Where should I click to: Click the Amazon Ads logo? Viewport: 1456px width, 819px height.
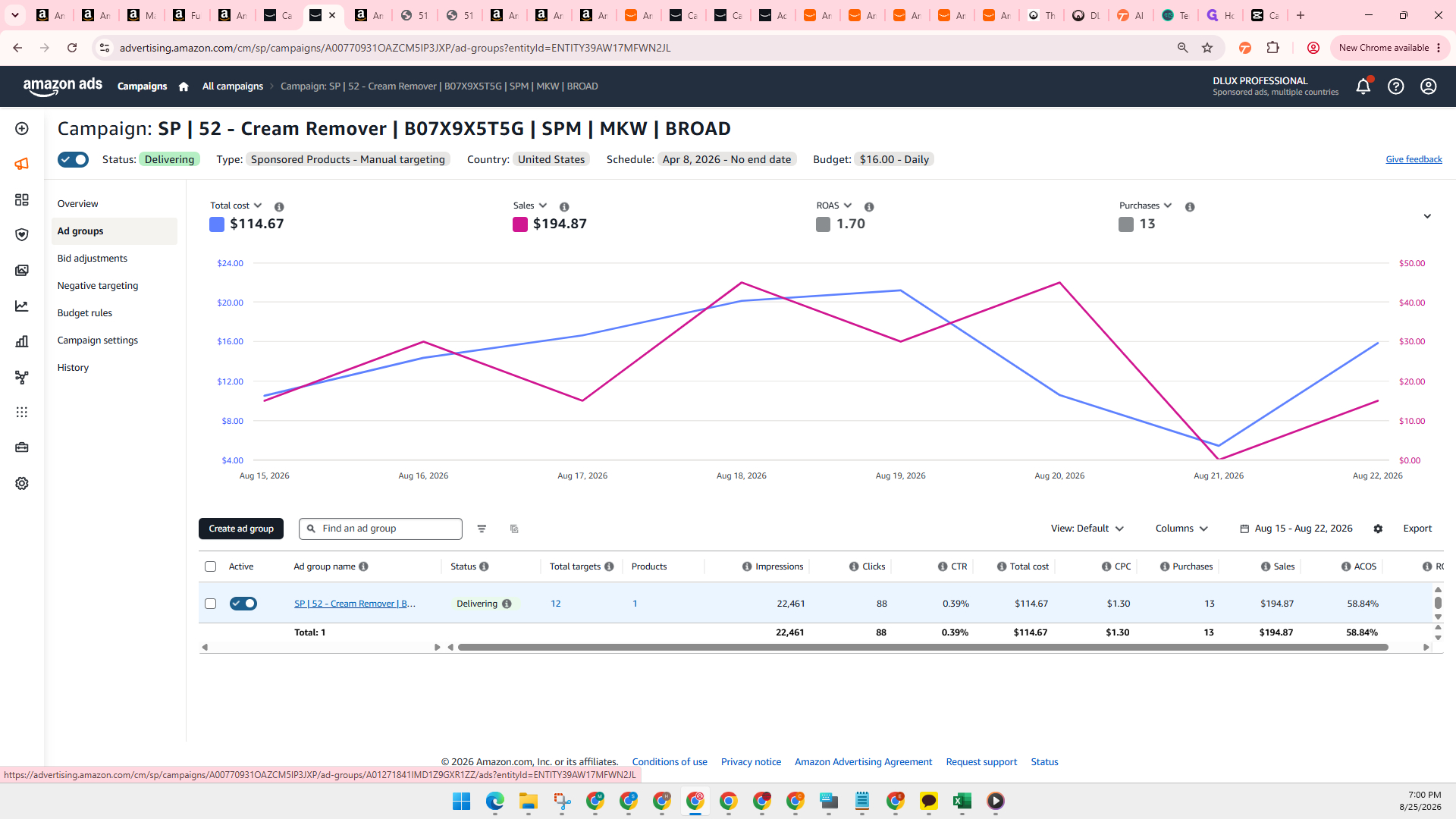pyautogui.click(x=63, y=86)
